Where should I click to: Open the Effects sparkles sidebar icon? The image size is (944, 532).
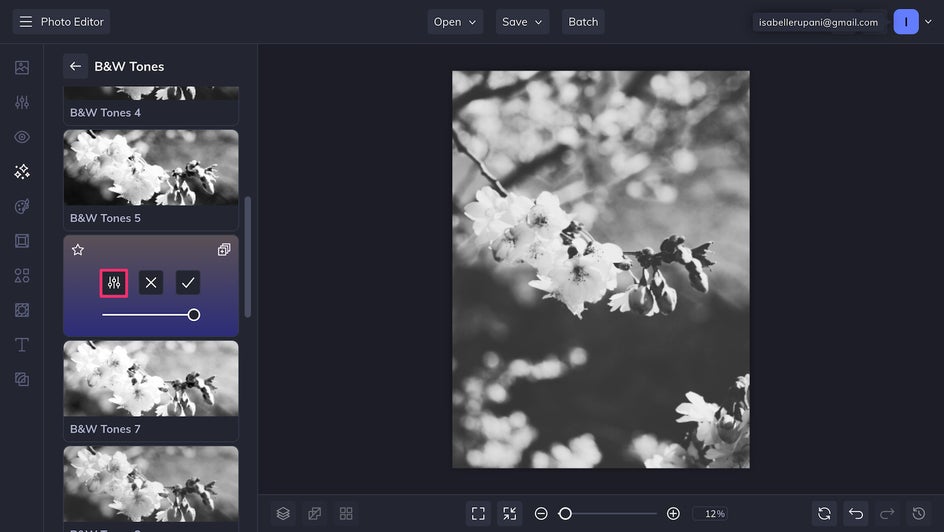click(x=22, y=172)
